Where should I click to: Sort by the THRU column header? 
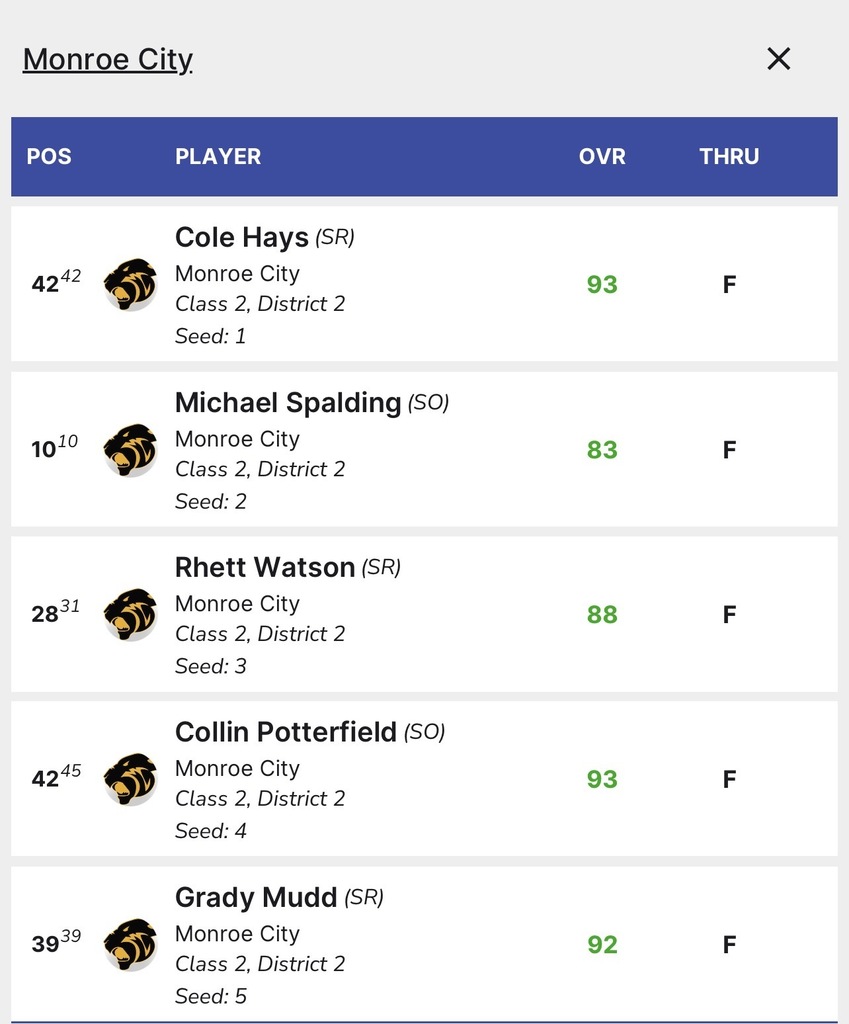[x=729, y=156]
